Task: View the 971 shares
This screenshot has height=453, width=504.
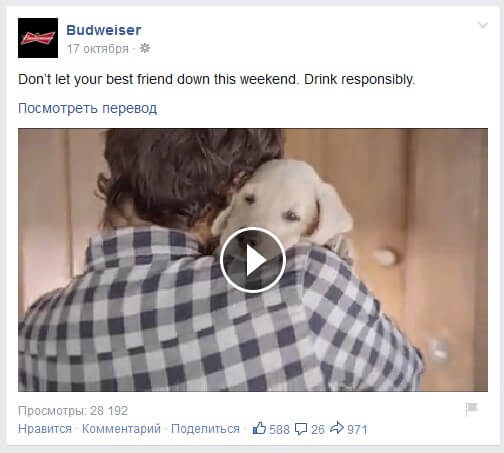Action: click(357, 429)
